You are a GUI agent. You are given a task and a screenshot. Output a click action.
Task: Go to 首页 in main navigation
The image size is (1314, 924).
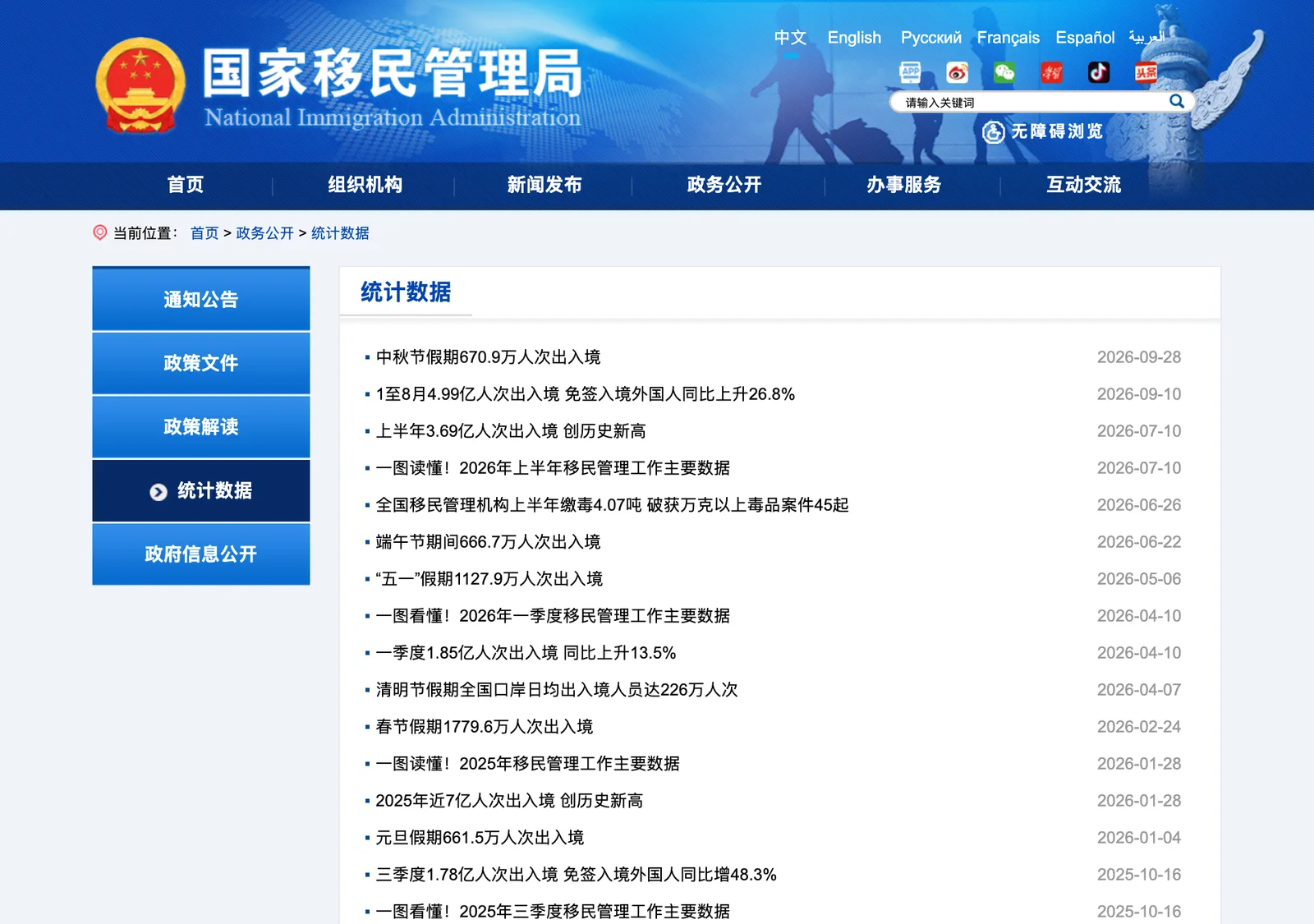[x=185, y=185]
